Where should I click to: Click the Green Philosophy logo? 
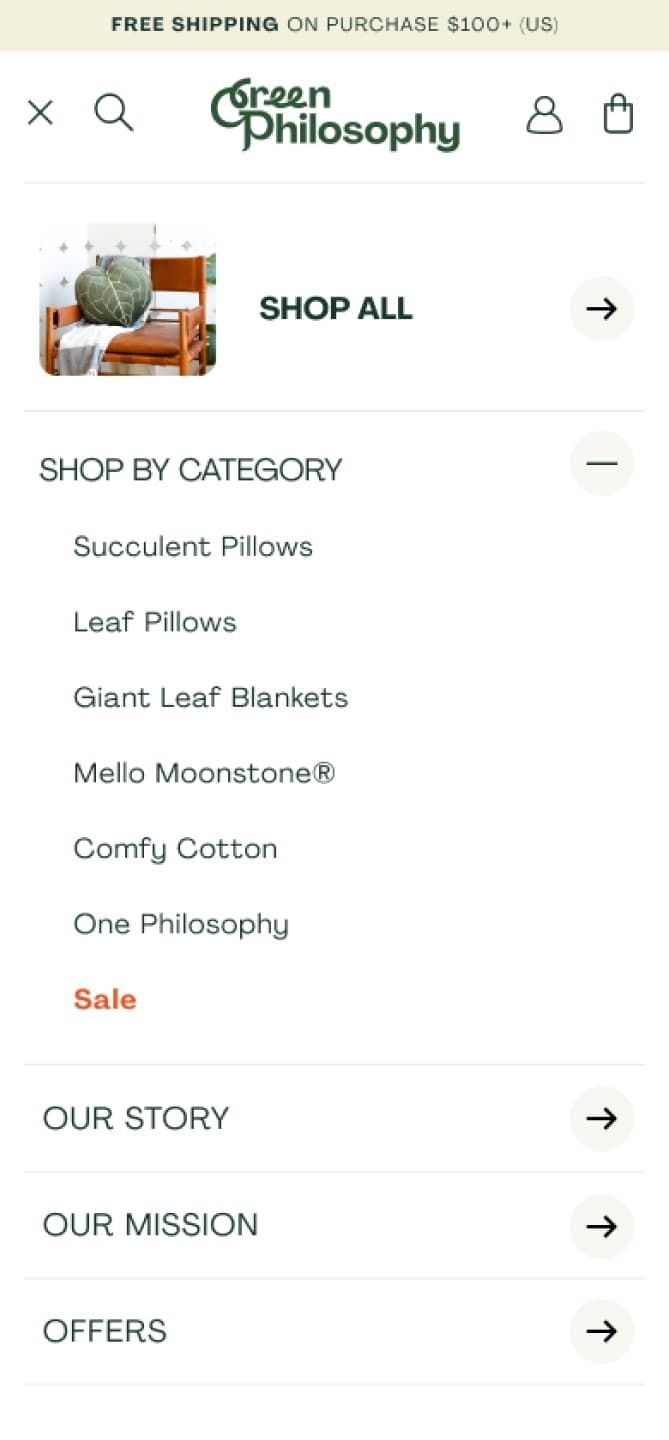(x=335, y=113)
